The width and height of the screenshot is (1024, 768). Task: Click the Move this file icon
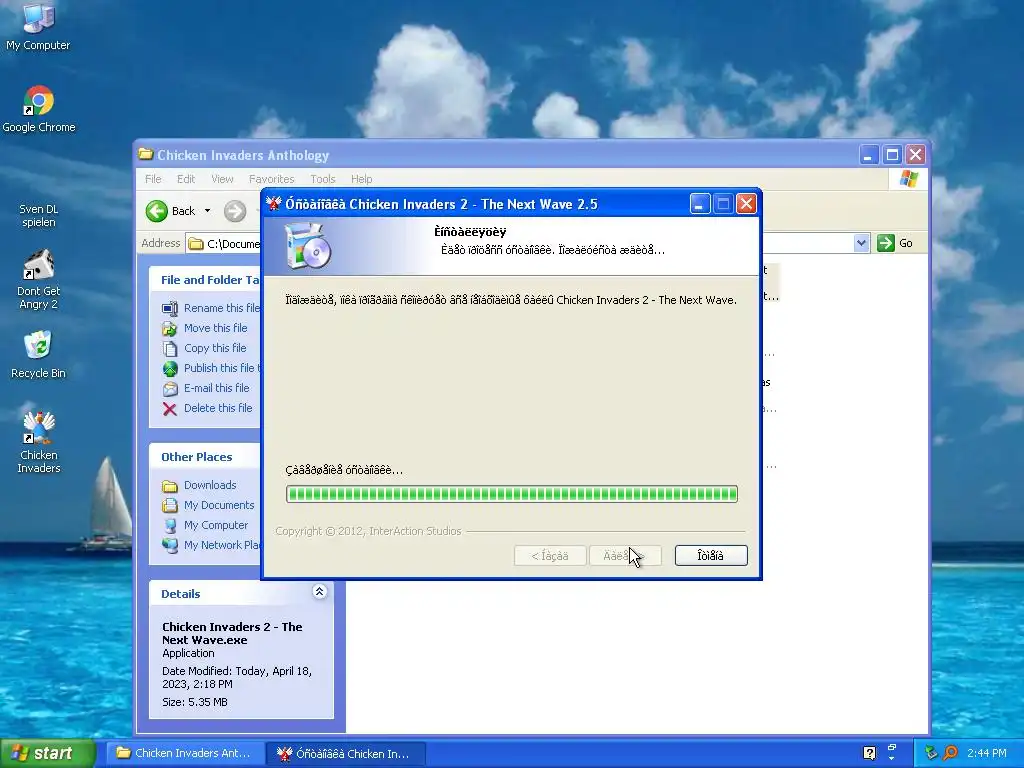click(170, 328)
